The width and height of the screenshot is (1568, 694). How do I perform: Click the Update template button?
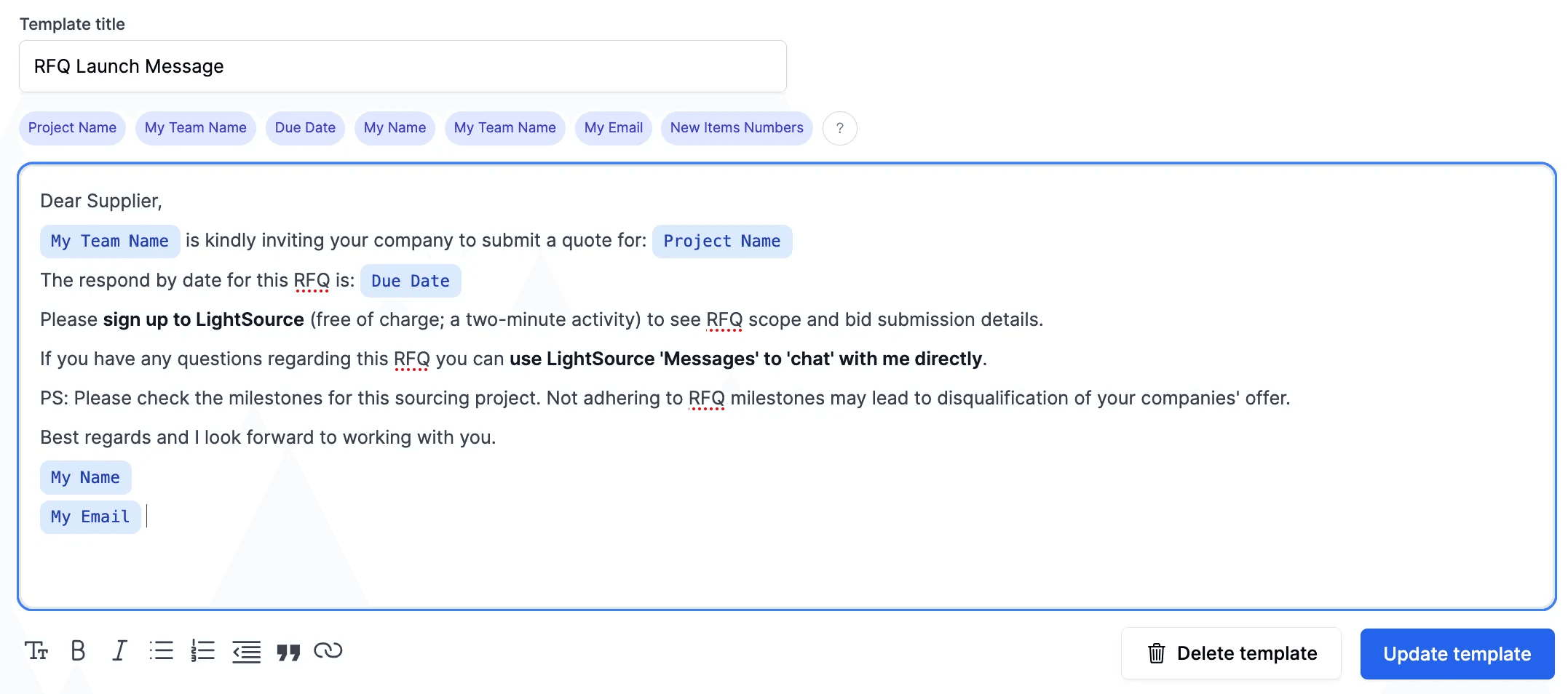coord(1457,654)
